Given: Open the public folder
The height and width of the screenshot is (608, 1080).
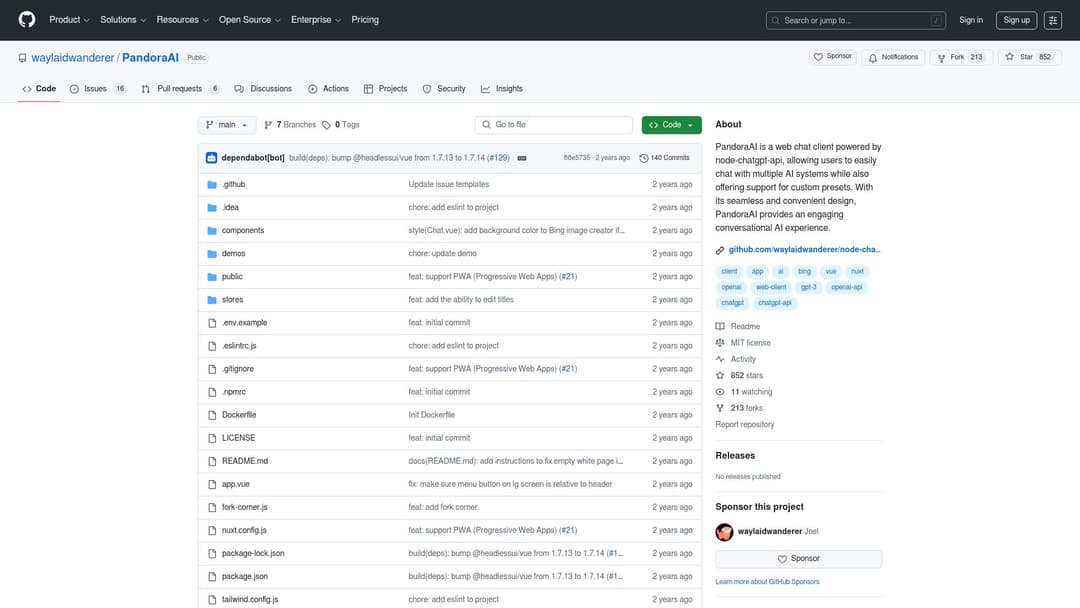Looking at the screenshot, I should click(x=232, y=277).
